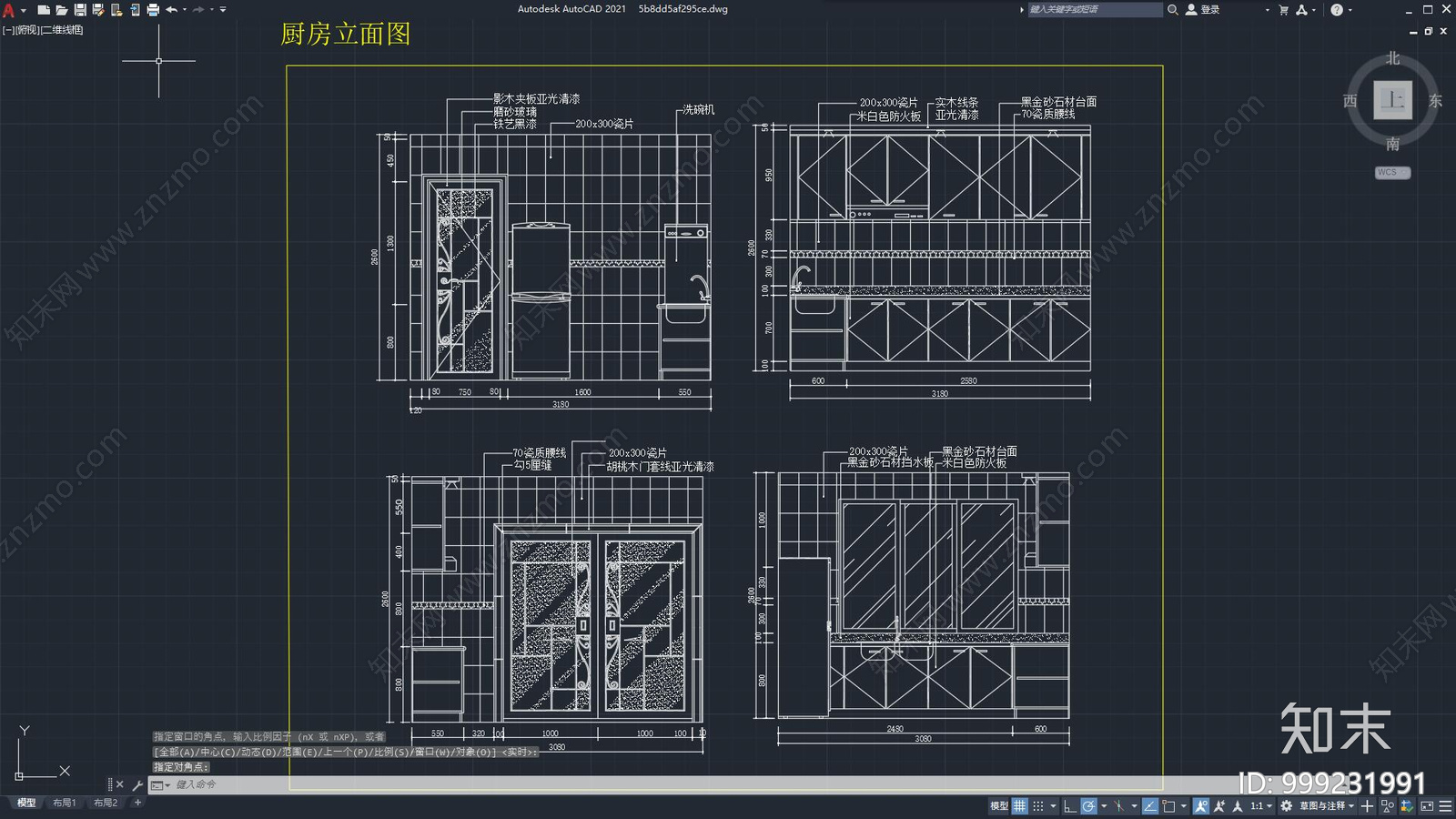Add a new layout with plus tab

click(x=137, y=803)
